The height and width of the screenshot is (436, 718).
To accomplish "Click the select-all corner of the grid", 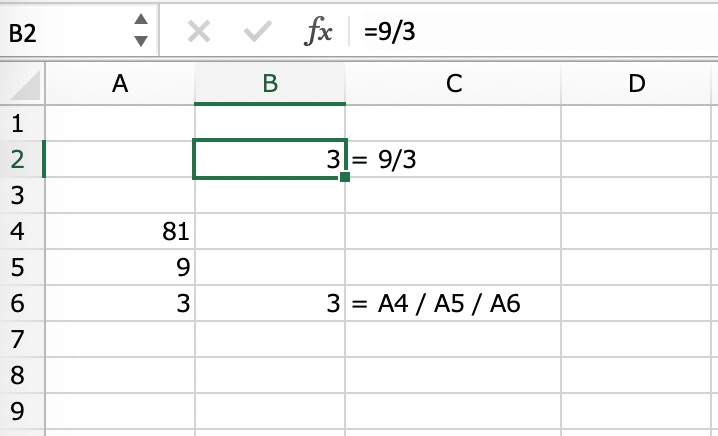I will 22,84.
